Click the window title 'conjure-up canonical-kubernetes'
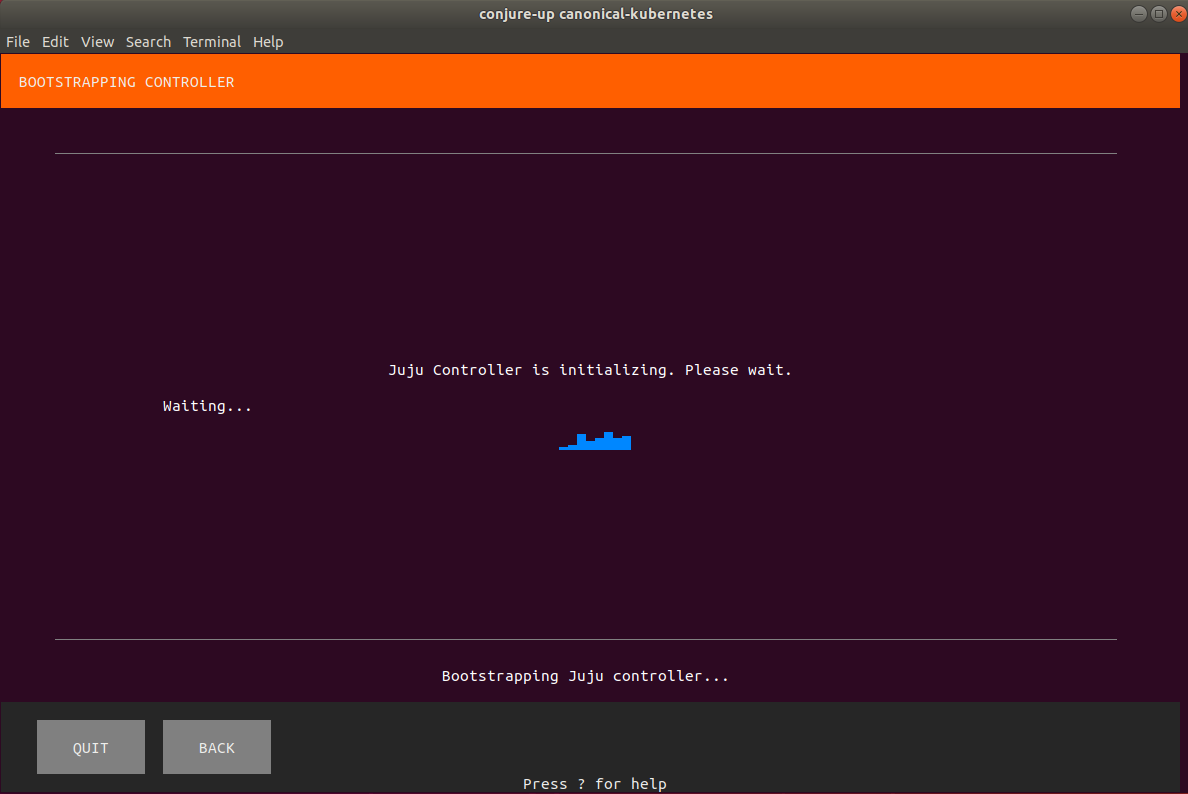The image size is (1188, 794). point(596,14)
